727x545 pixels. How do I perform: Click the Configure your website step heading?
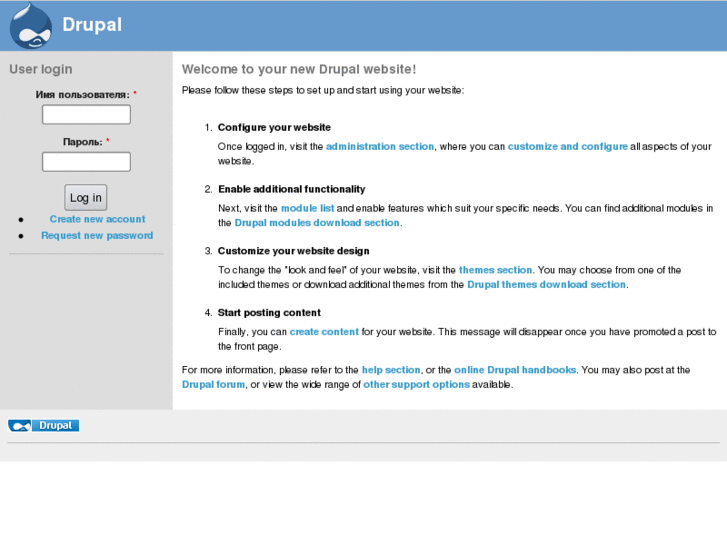coord(274,127)
